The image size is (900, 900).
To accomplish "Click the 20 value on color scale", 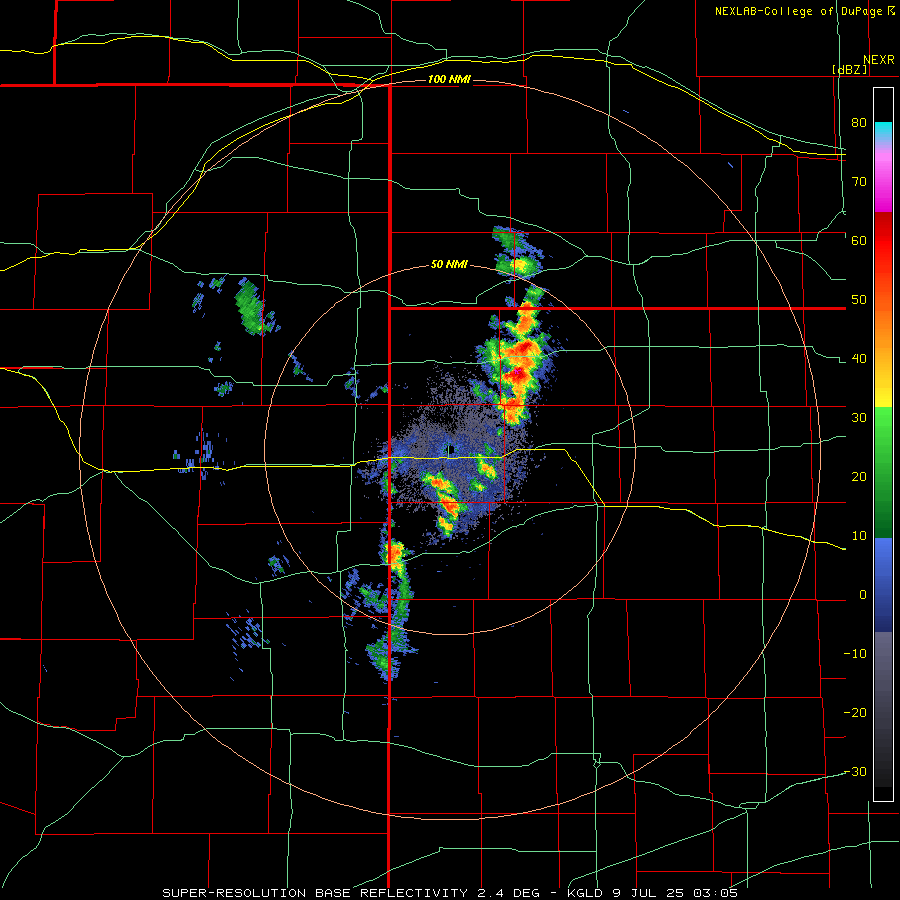I will pos(859,477).
